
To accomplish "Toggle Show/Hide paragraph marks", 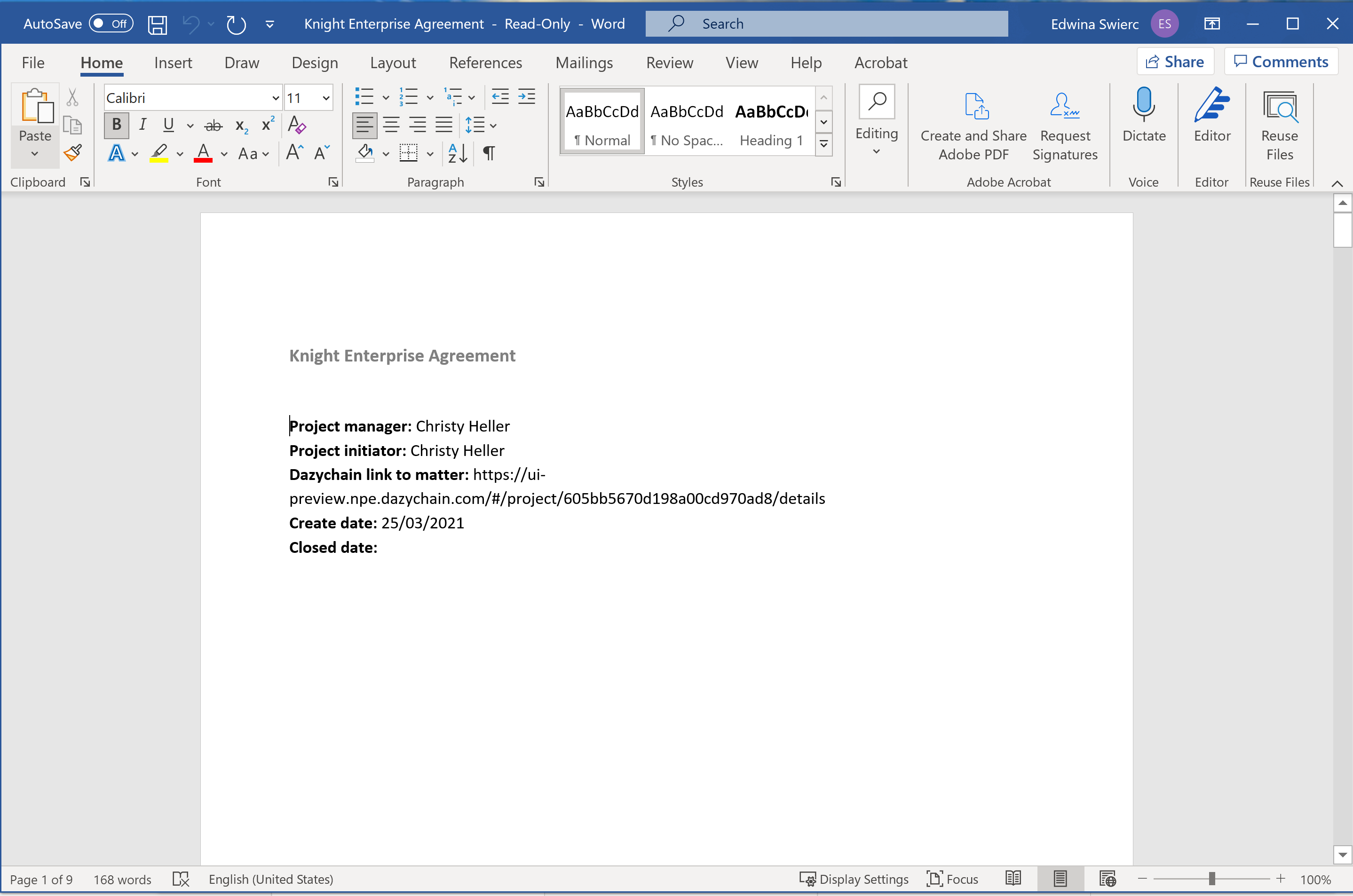I will pyautogui.click(x=489, y=153).
